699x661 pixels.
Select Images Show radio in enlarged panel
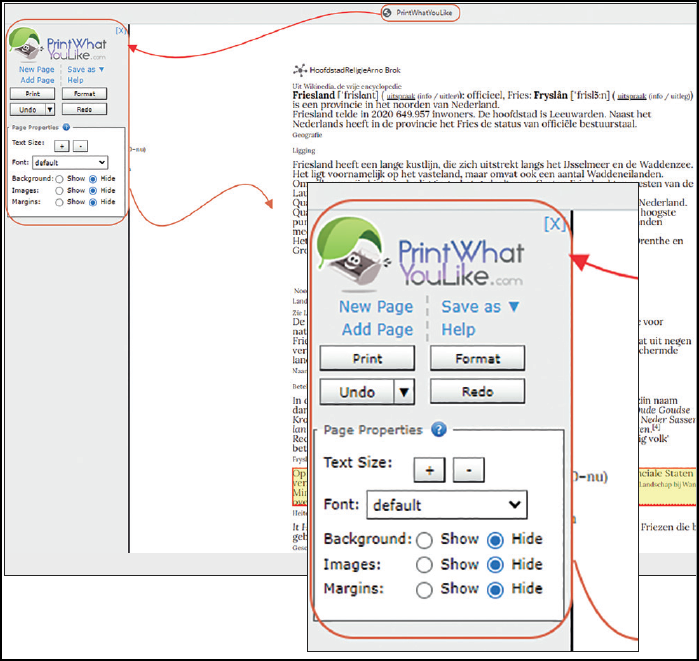coord(424,565)
